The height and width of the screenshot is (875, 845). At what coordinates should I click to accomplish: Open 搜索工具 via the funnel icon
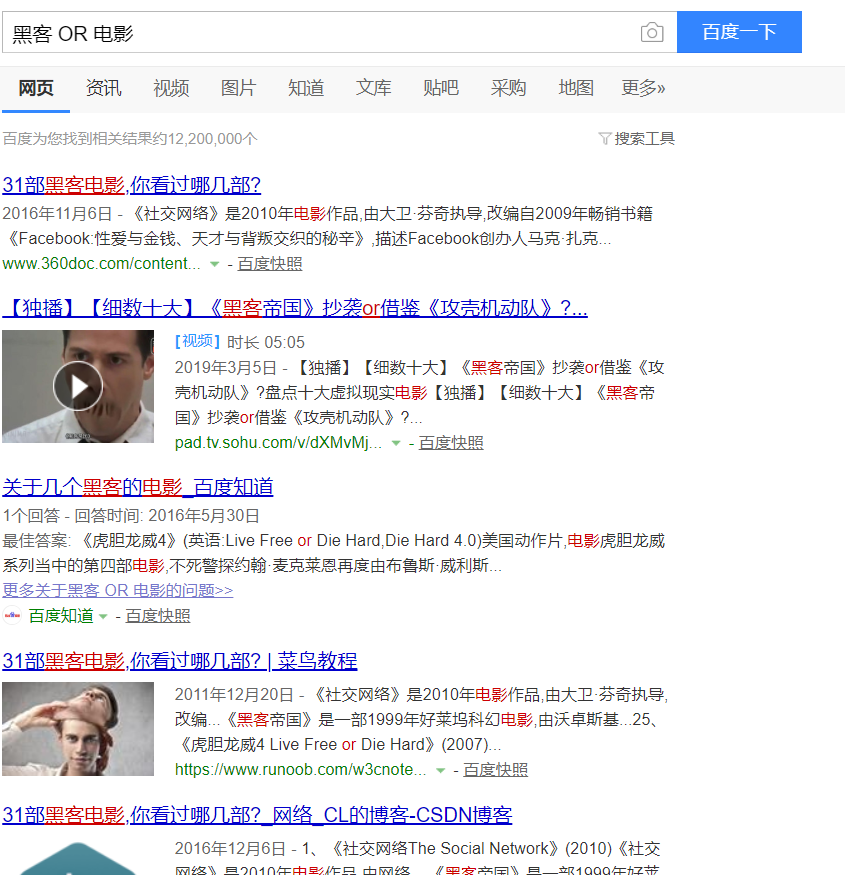pos(636,139)
